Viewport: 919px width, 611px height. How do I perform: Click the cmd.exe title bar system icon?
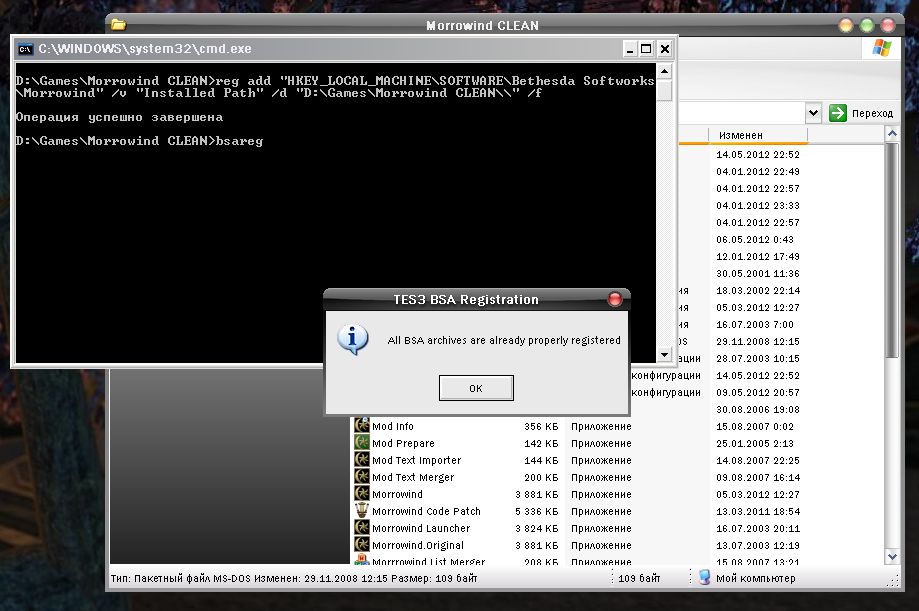point(25,48)
